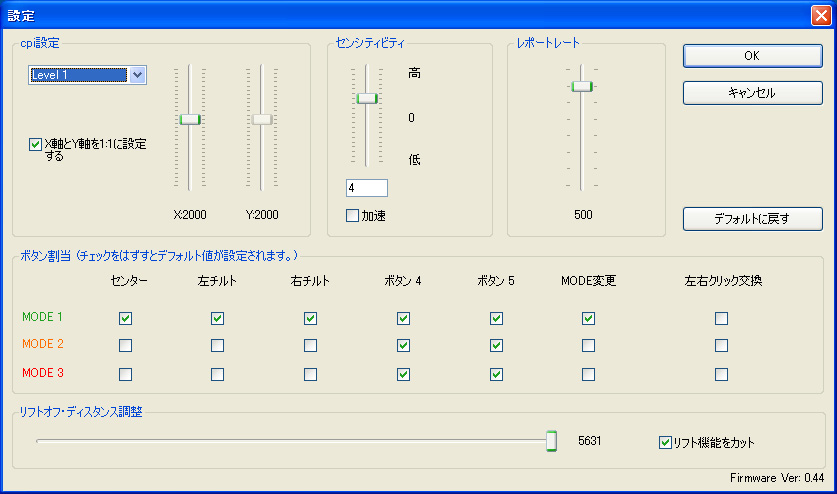Enable the 加速 checkbox

[352, 215]
